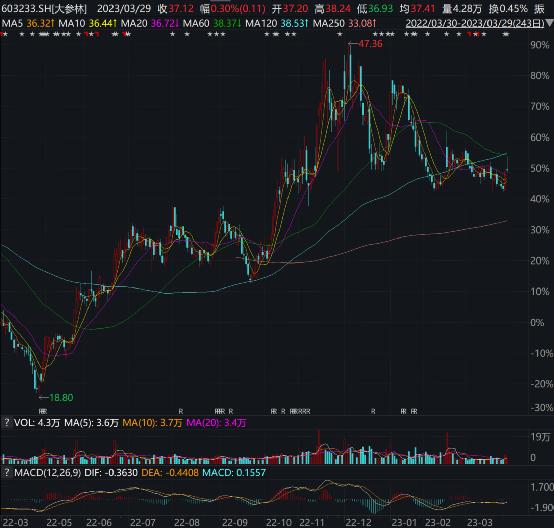This screenshot has width=554, height=528.
Task: Open help for the MACD indicator
Action: click(6, 473)
